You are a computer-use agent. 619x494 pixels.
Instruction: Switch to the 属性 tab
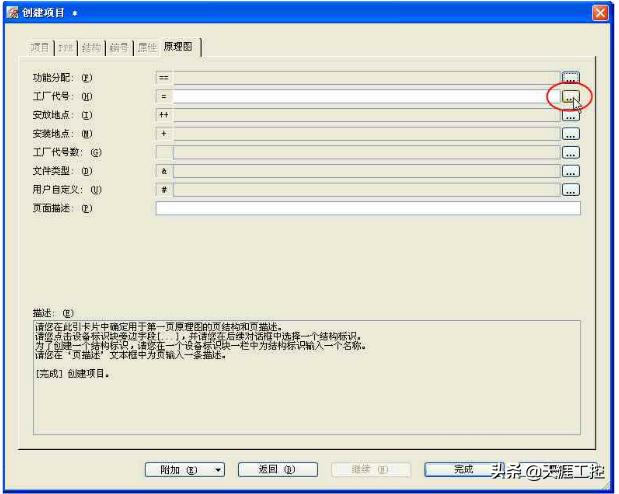147,48
